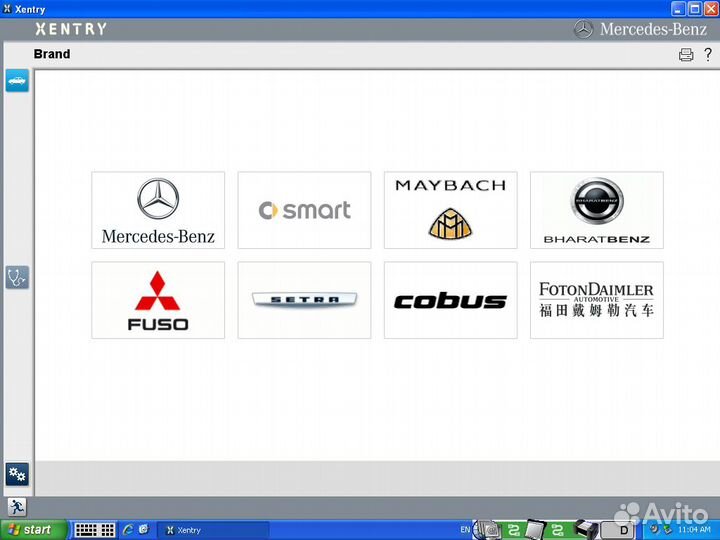Open the Foton Daimler Automotive tile

(596, 300)
